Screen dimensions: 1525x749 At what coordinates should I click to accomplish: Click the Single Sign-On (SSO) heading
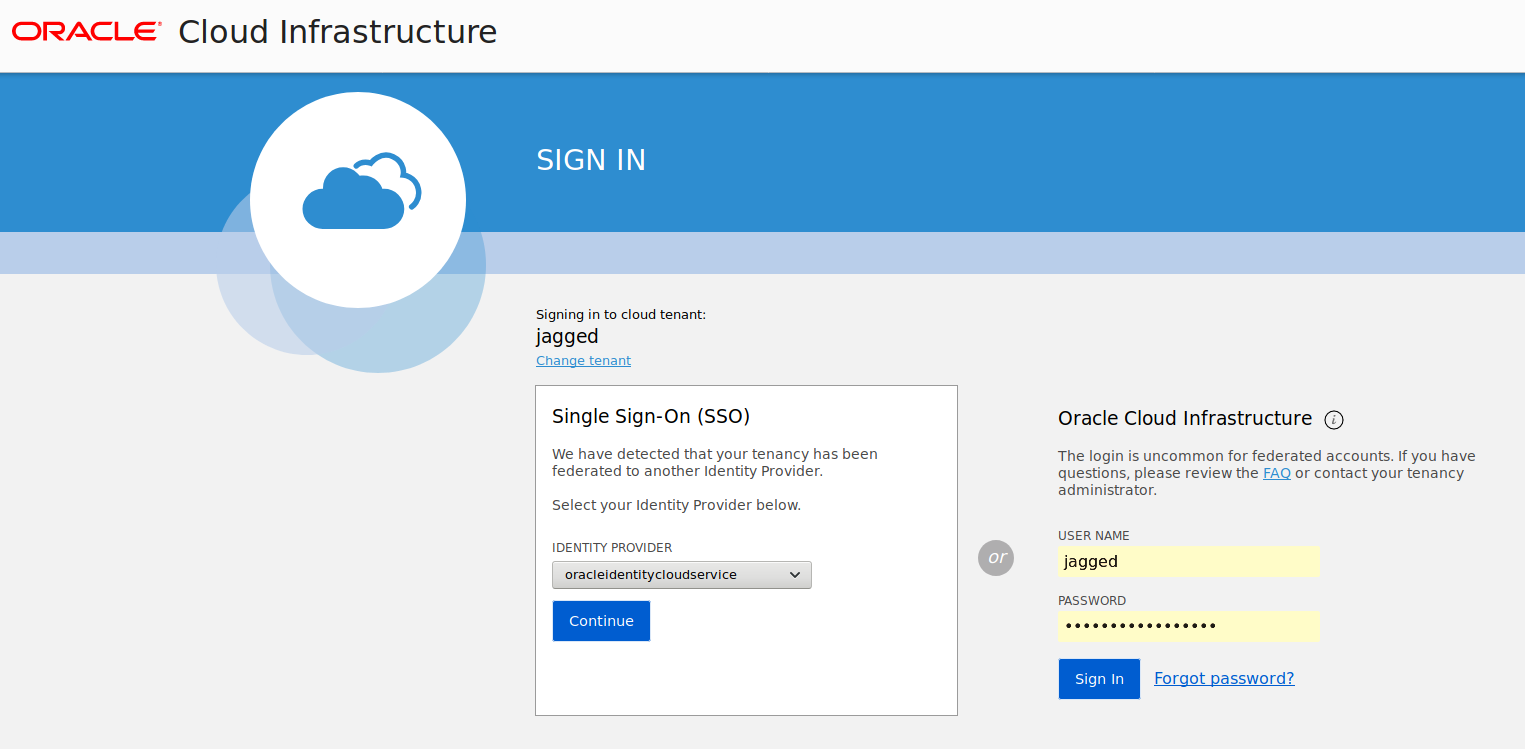pyautogui.click(x=651, y=415)
